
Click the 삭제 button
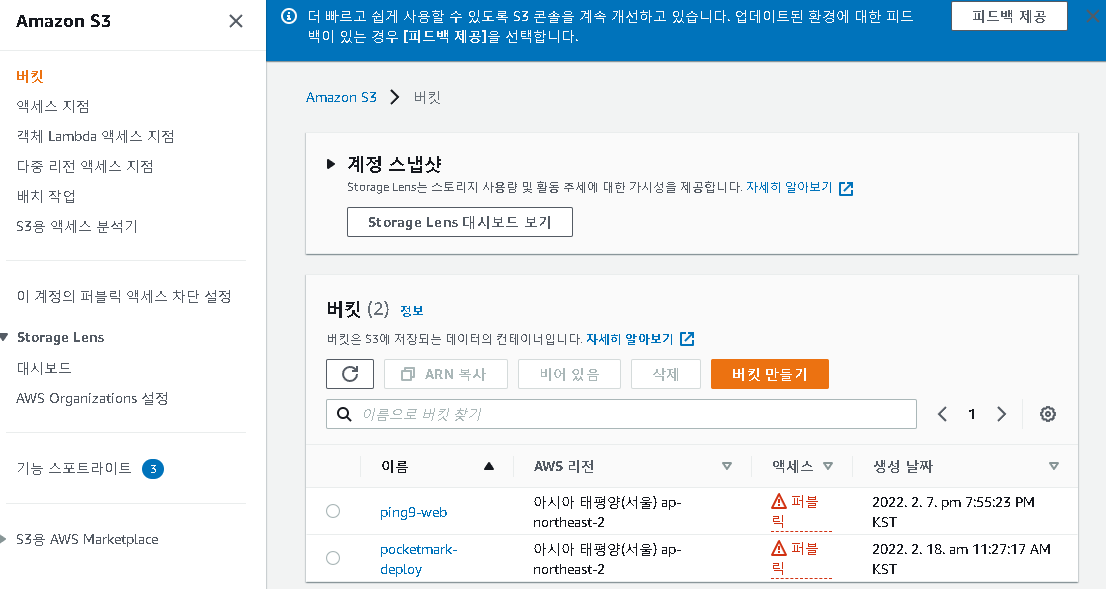(666, 374)
